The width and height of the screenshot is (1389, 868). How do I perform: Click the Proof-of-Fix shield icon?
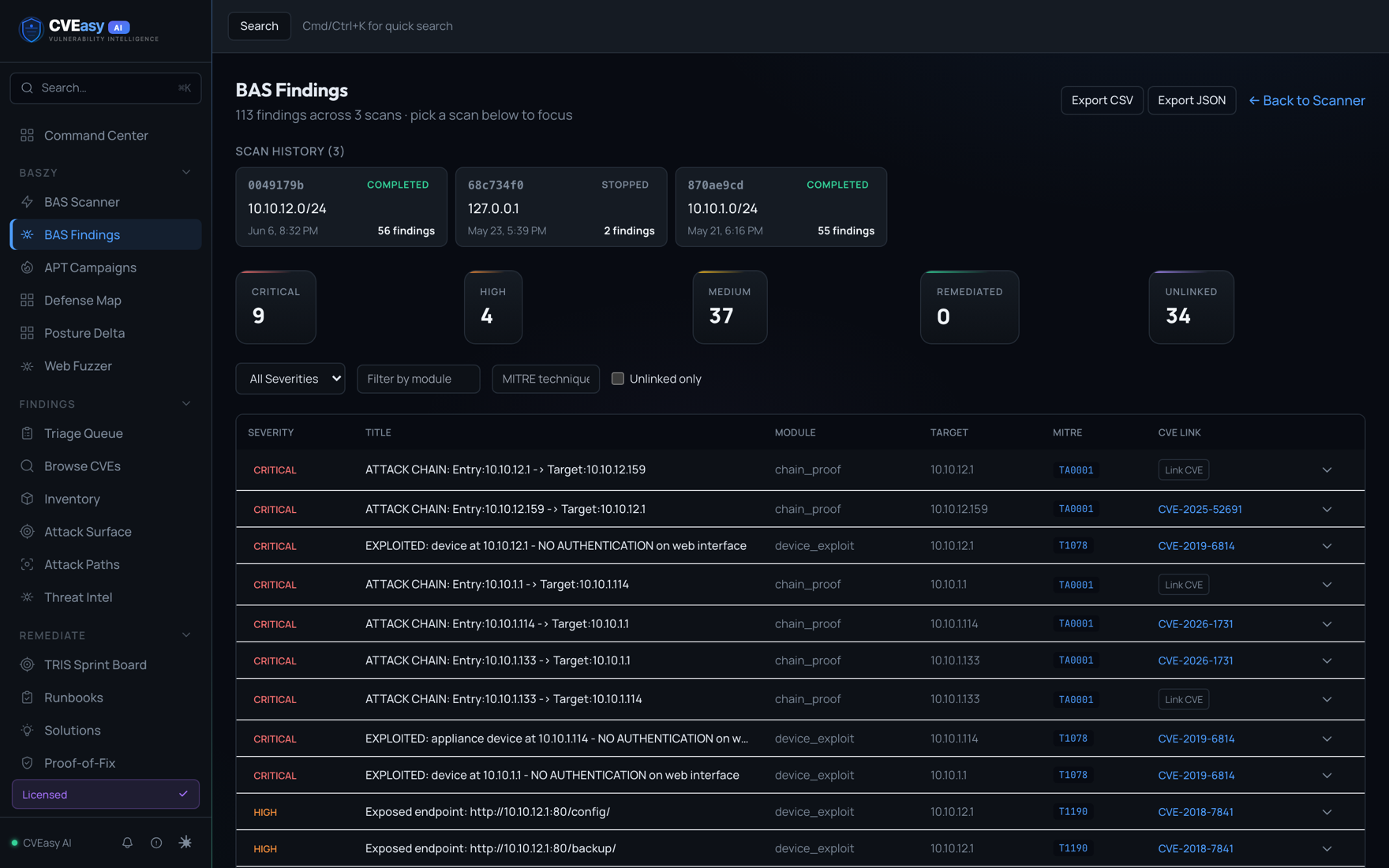27,763
